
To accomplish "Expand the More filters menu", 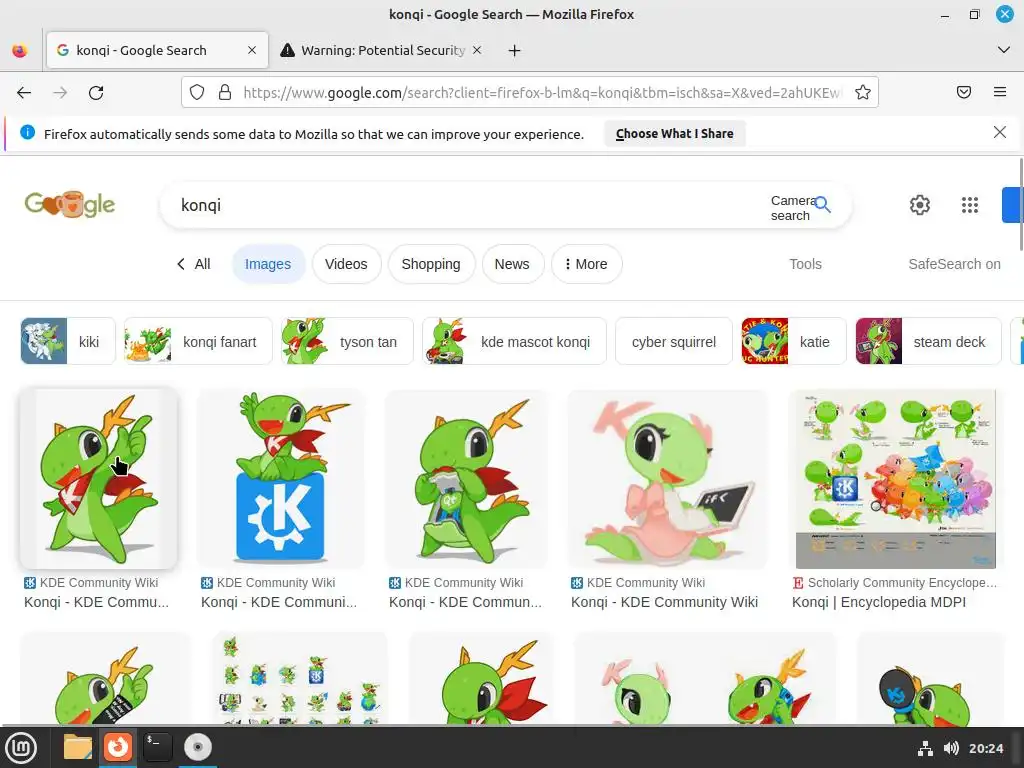I will tap(586, 264).
